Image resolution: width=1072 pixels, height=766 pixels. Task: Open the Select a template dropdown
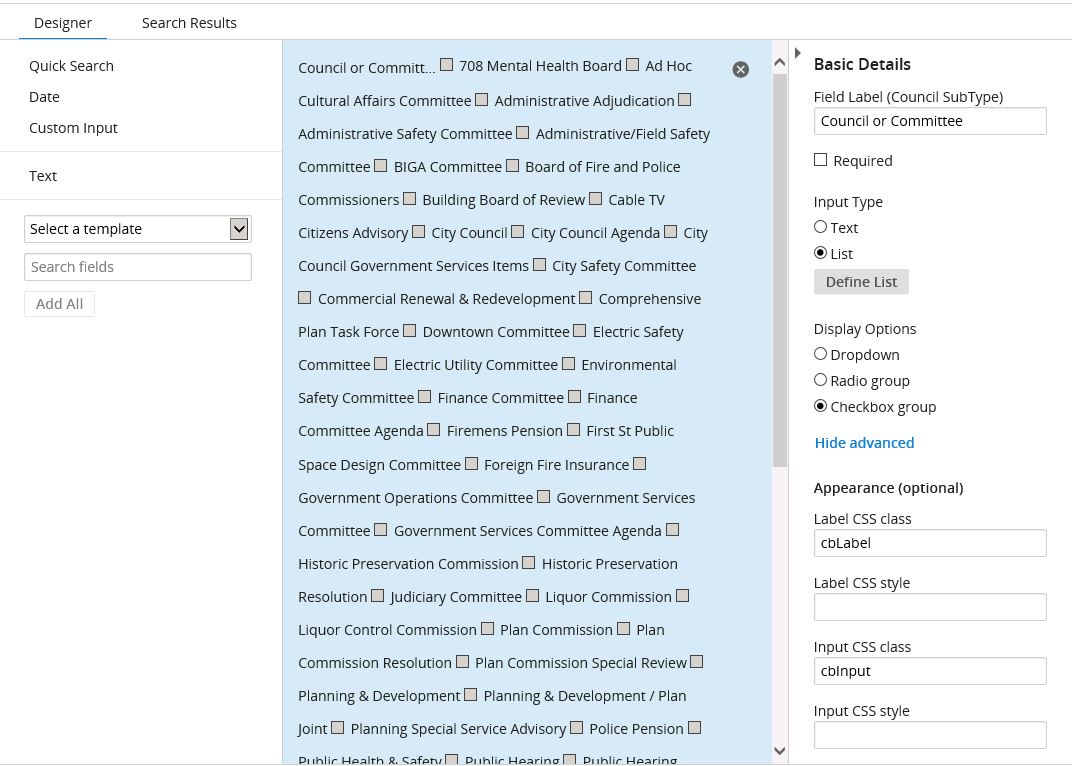(x=137, y=229)
